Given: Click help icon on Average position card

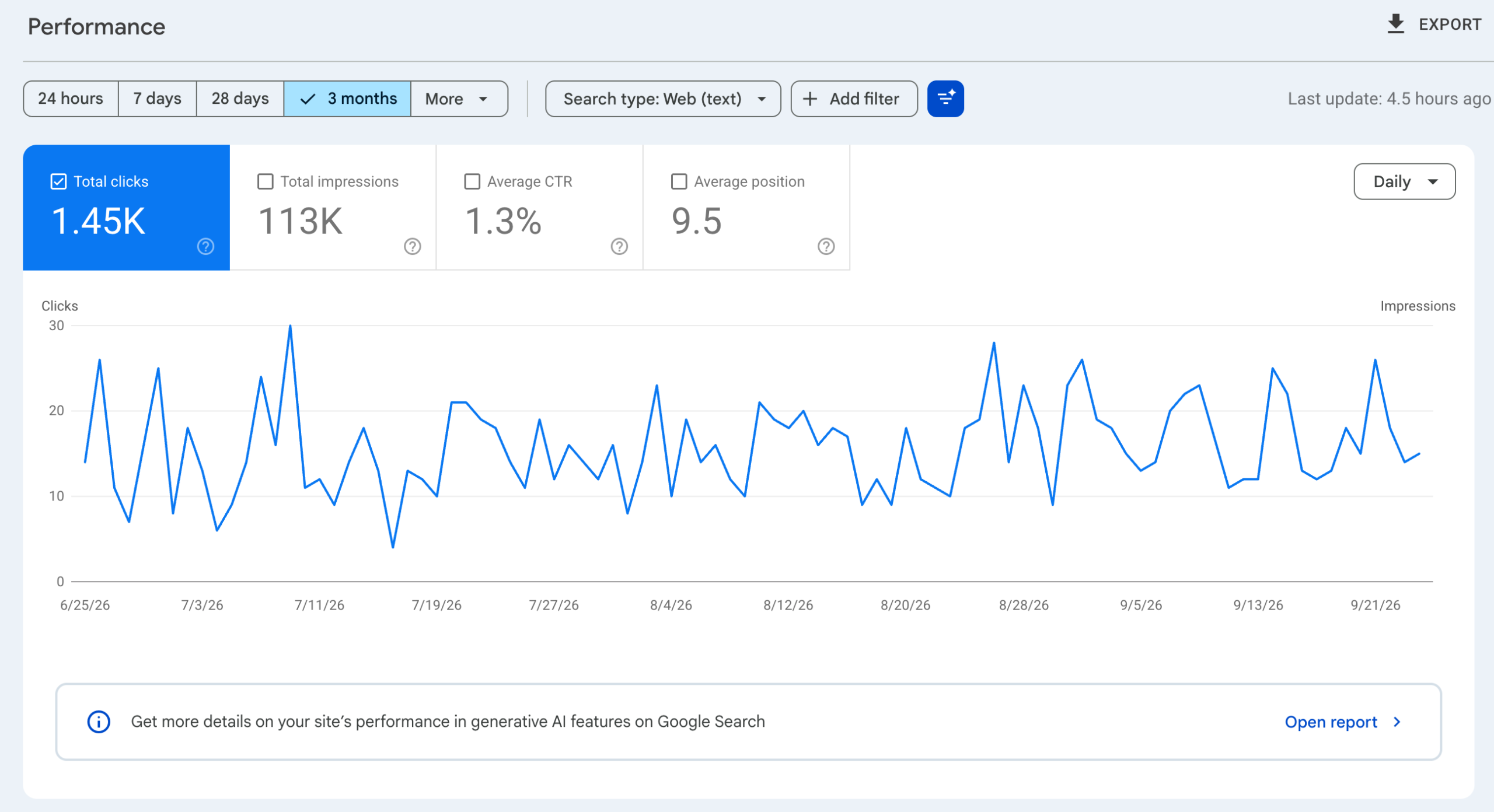Looking at the screenshot, I should click(x=826, y=246).
